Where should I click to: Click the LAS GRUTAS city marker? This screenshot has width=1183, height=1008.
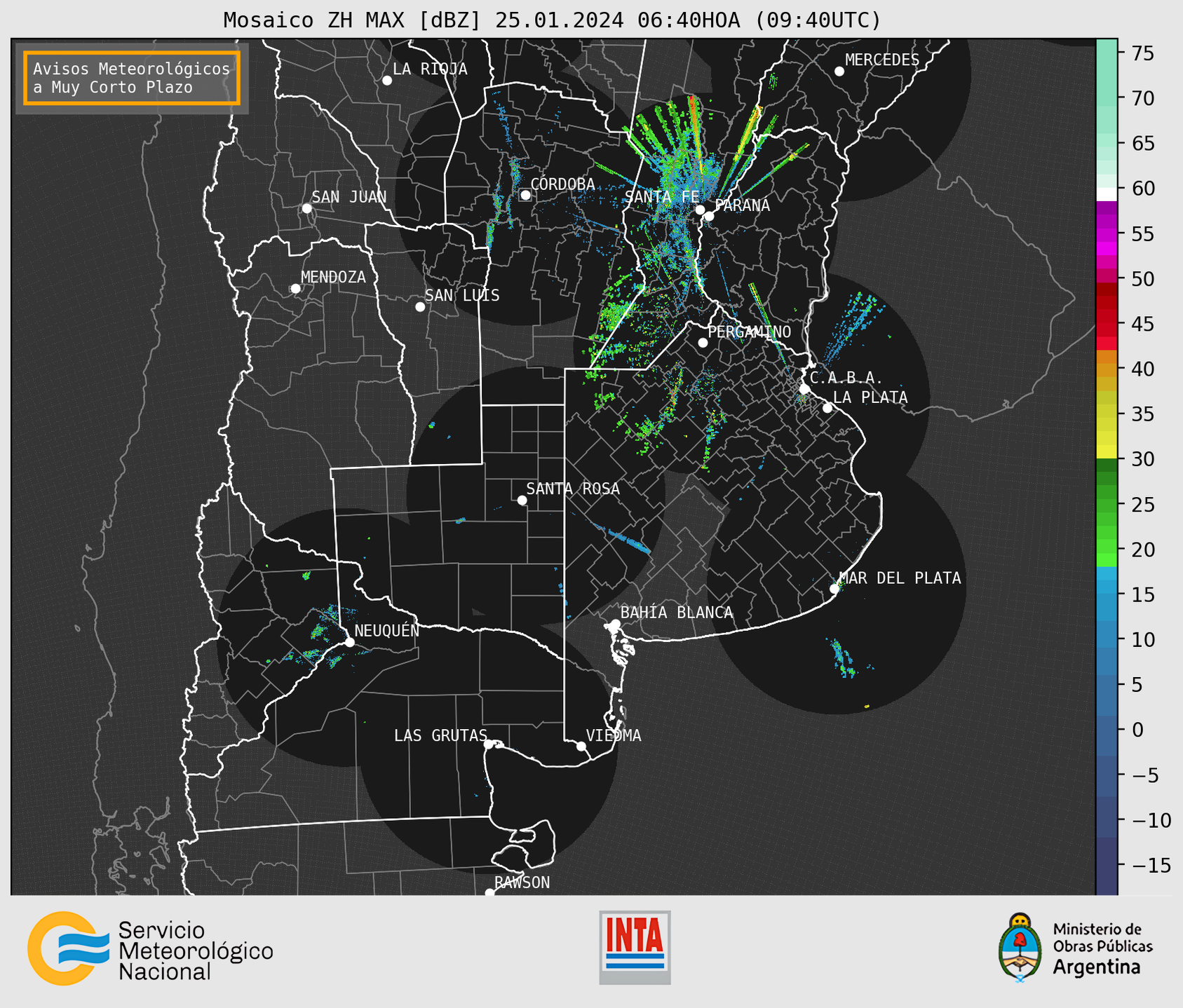489,744
